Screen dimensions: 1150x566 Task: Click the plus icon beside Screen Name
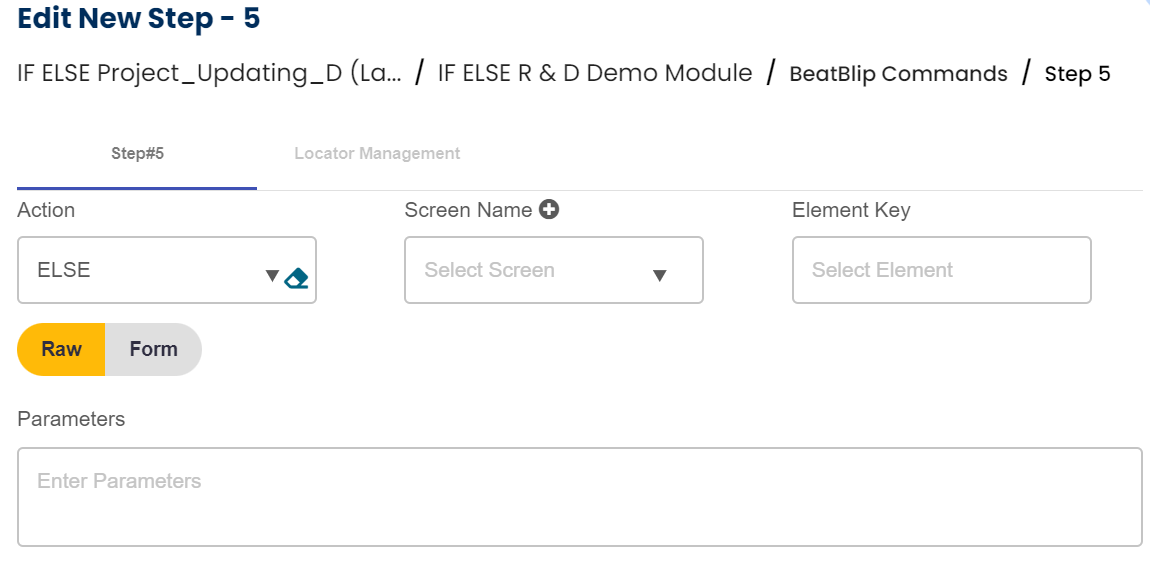click(x=549, y=209)
